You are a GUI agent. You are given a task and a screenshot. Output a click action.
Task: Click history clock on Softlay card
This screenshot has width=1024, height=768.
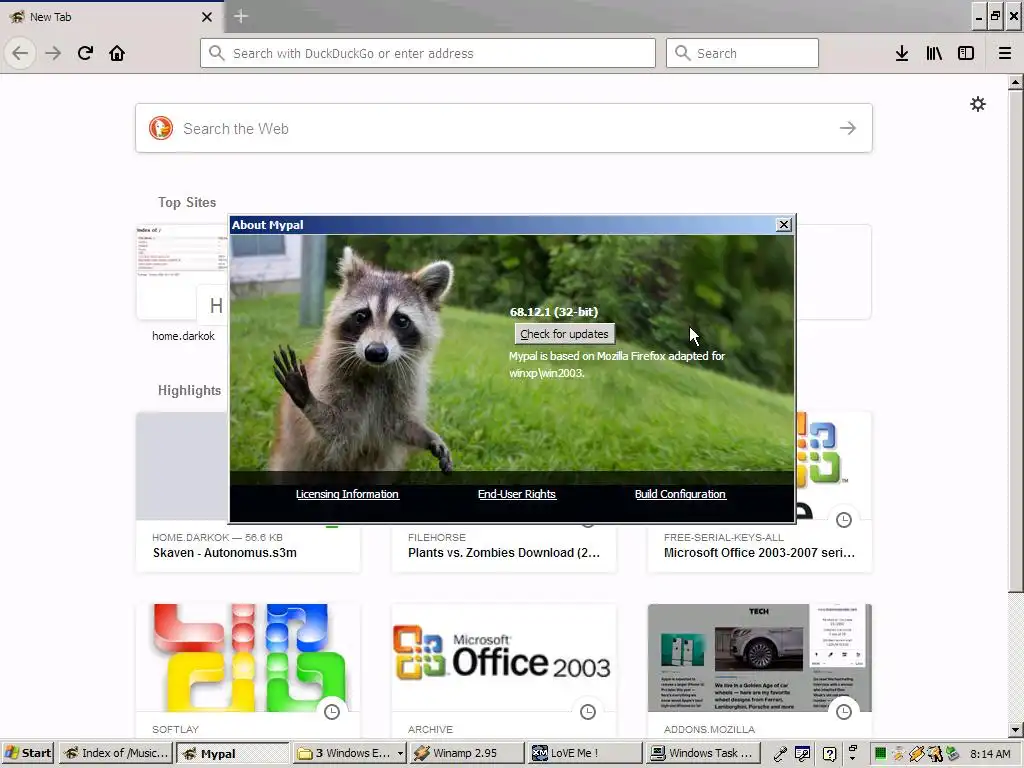click(332, 712)
